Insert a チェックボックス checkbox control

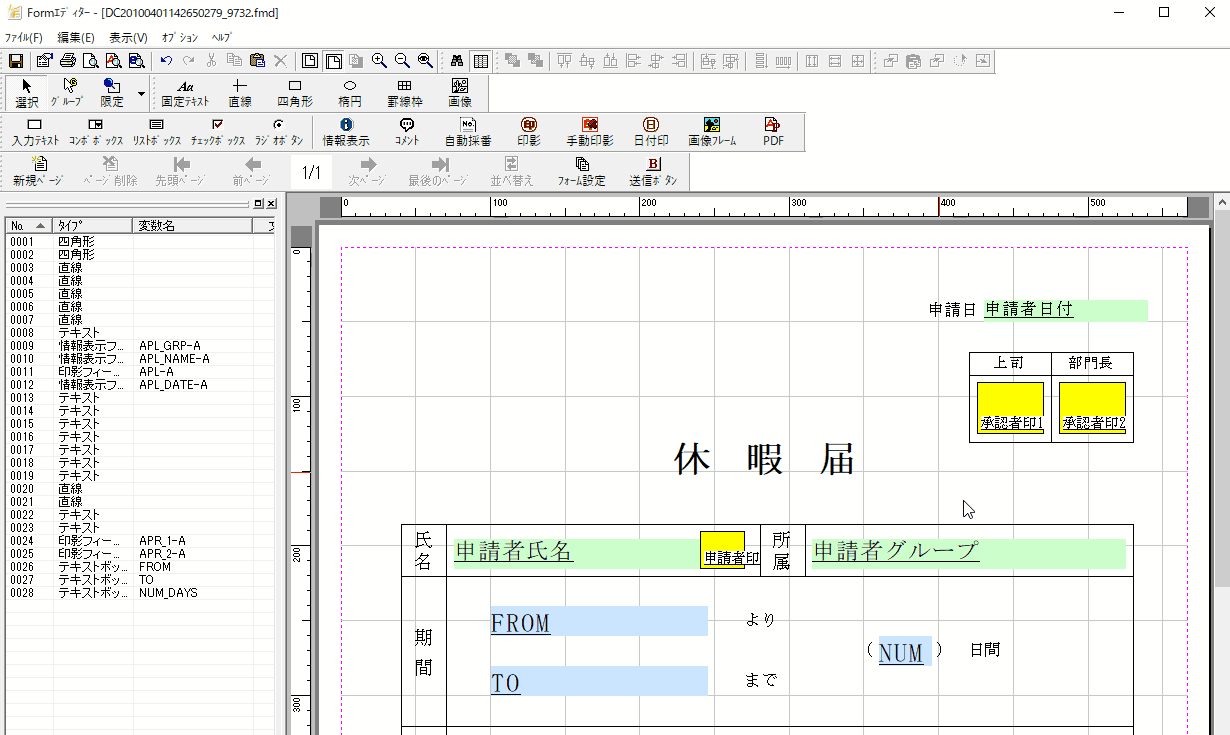coord(218,132)
